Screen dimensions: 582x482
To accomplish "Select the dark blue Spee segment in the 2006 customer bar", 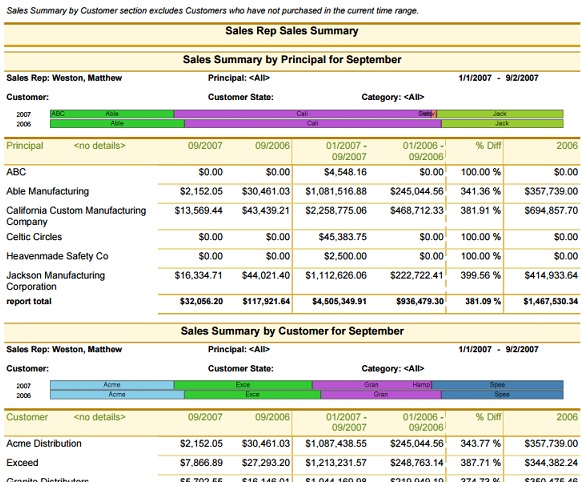I will coord(502,394).
